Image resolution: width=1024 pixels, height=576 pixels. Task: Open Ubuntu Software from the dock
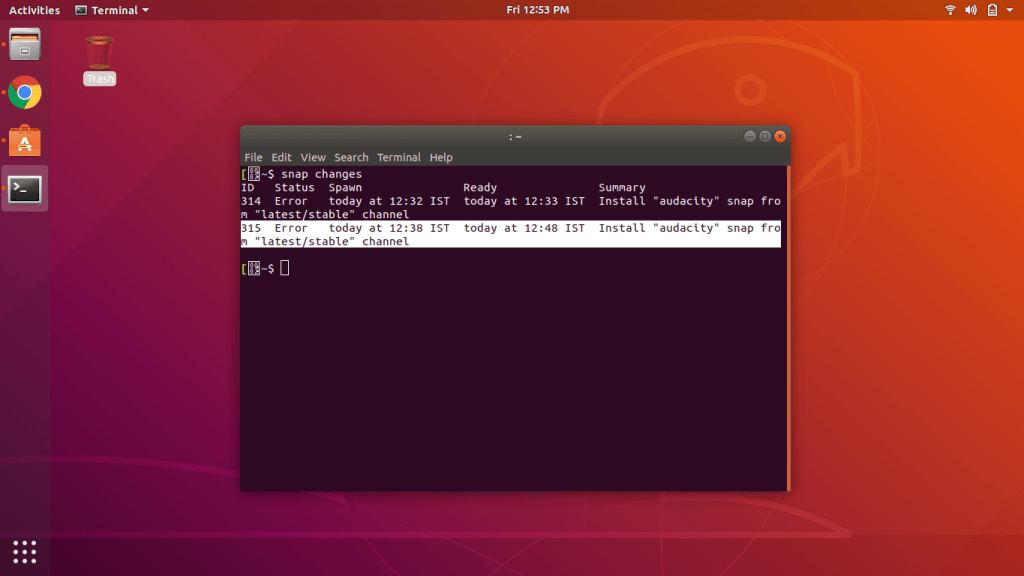click(23, 140)
